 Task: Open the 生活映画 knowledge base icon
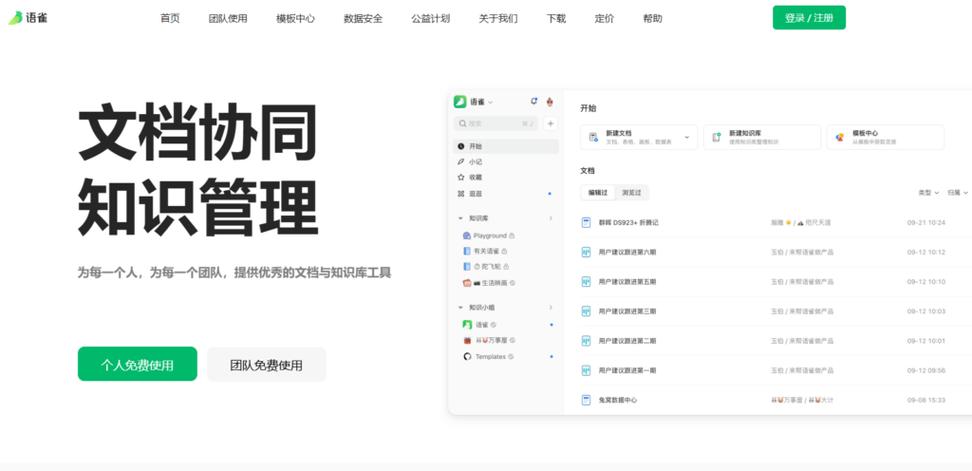pos(467,283)
